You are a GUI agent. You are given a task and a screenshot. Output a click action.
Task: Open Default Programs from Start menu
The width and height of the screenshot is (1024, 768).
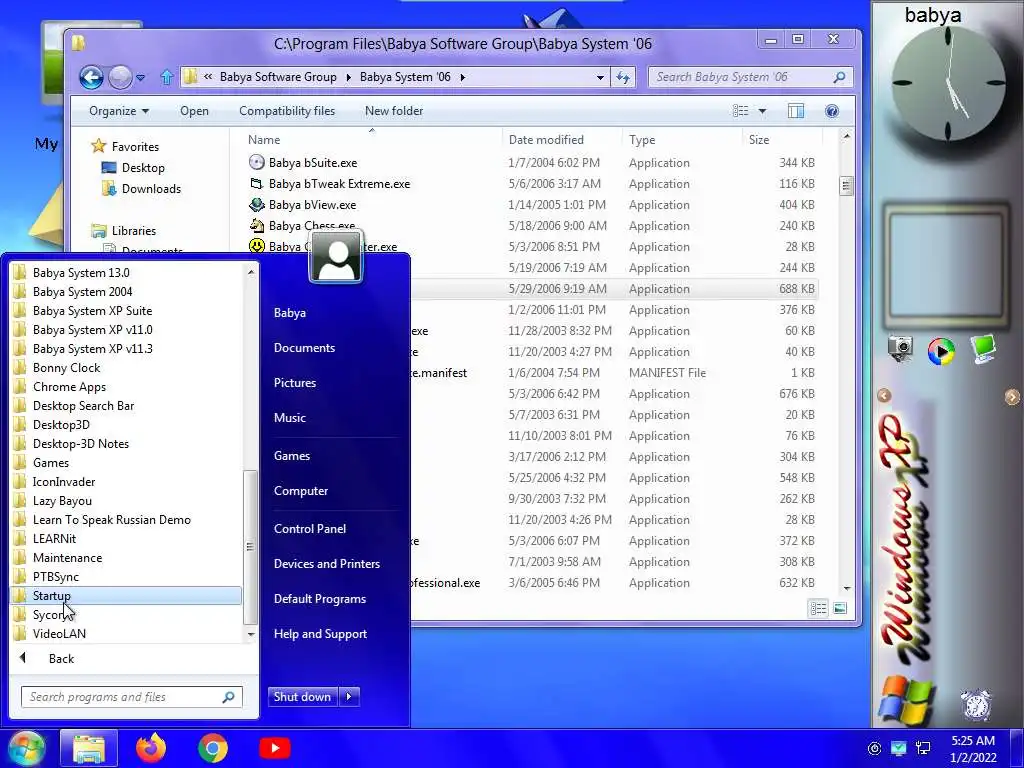tap(319, 599)
